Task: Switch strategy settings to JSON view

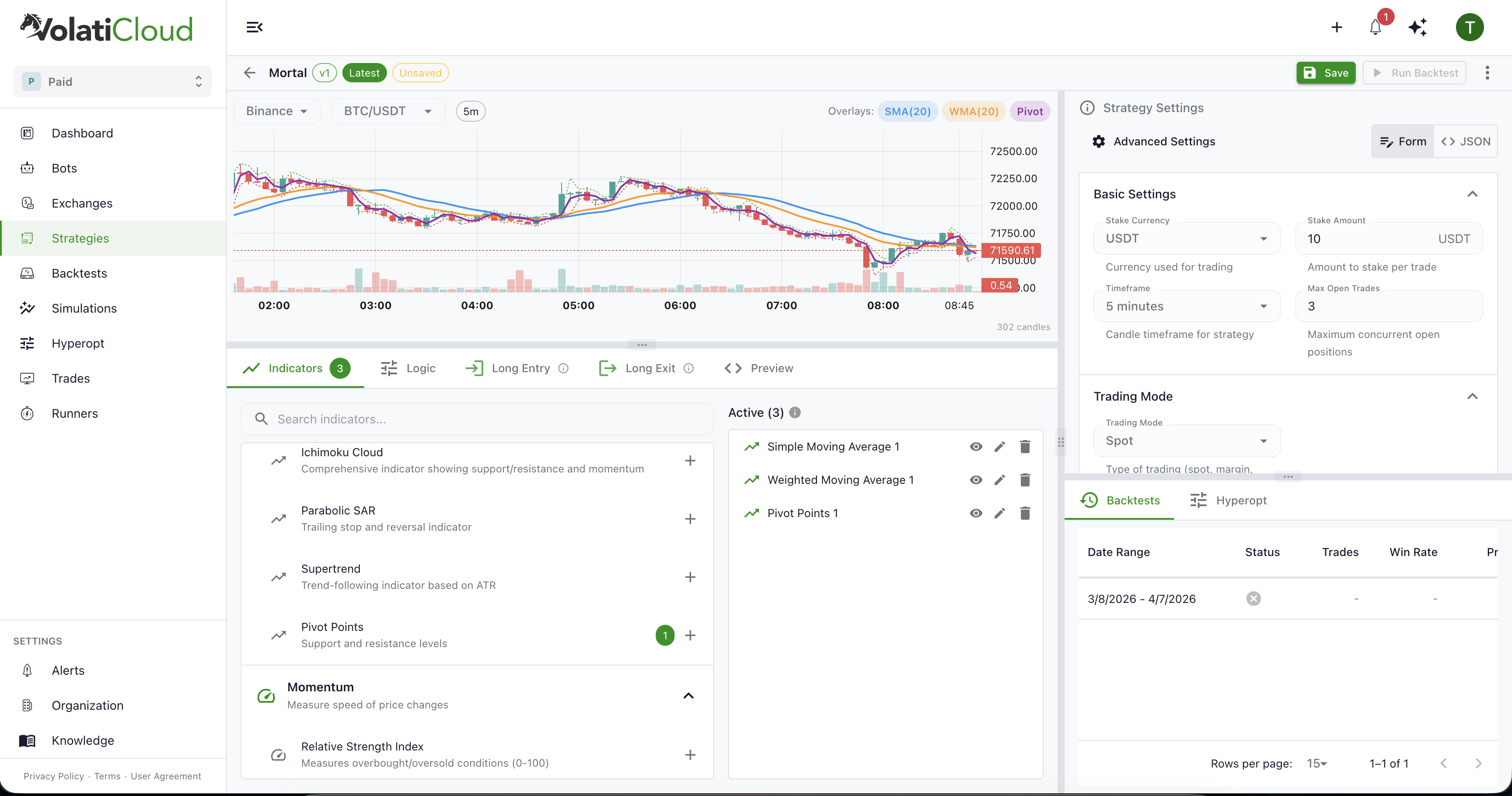Action: click(1466, 141)
